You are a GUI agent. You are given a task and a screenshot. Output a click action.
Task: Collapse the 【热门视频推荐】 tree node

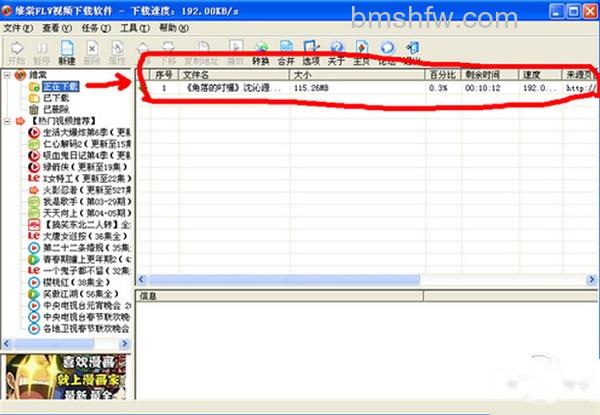7,122
